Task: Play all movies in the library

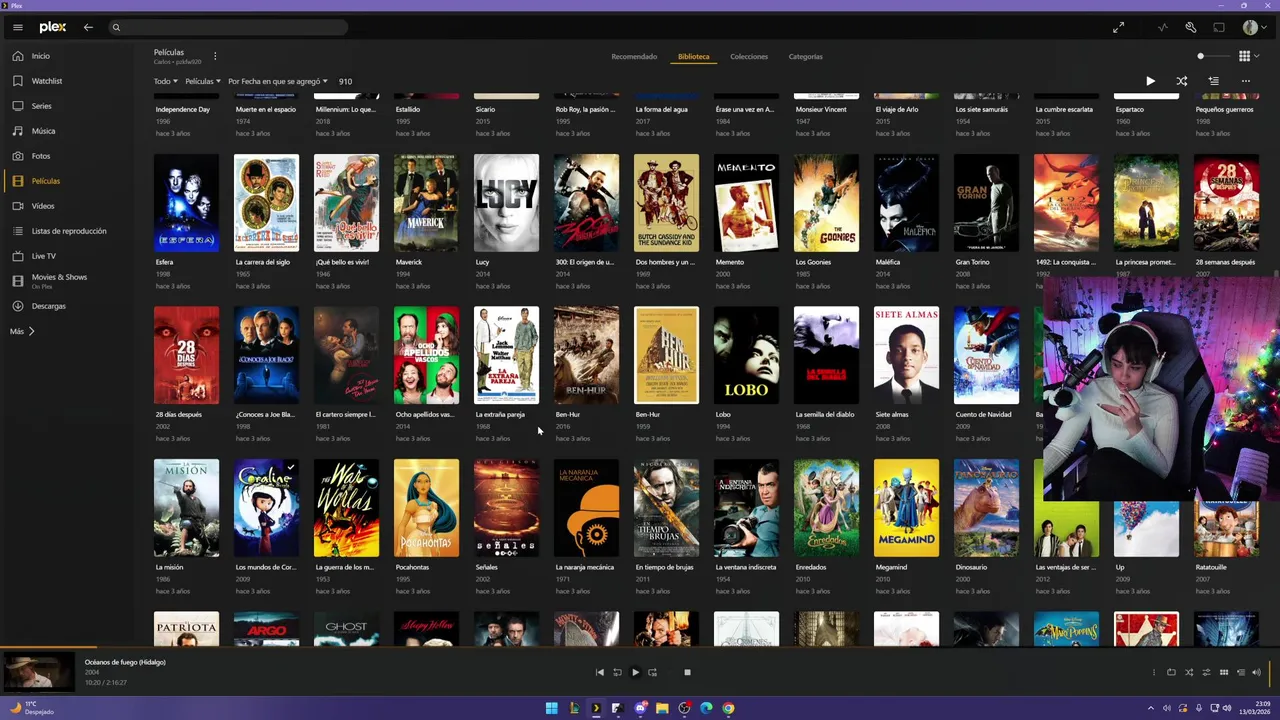Action: point(1150,81)
